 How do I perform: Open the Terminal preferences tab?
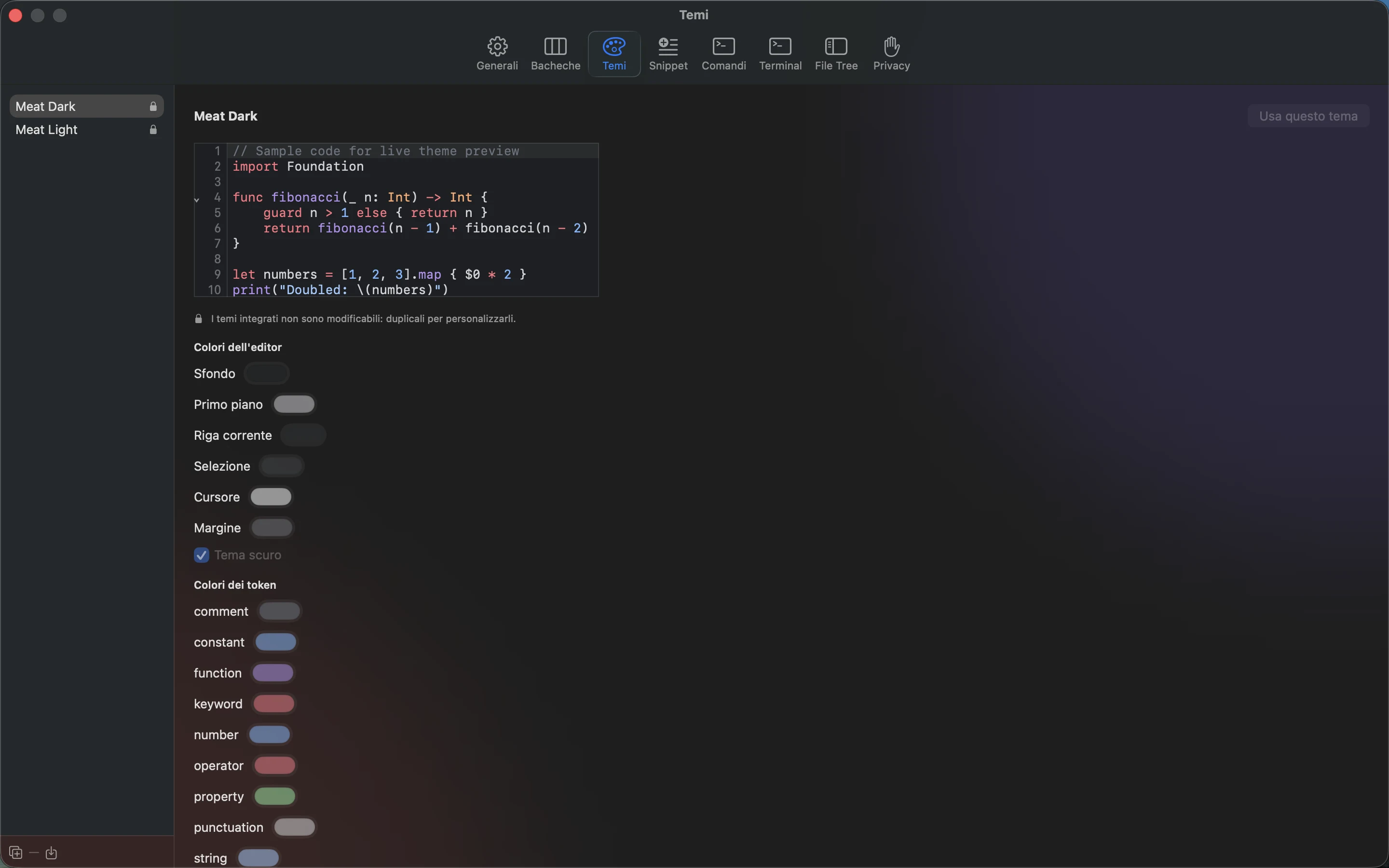[x=780, y=54]
